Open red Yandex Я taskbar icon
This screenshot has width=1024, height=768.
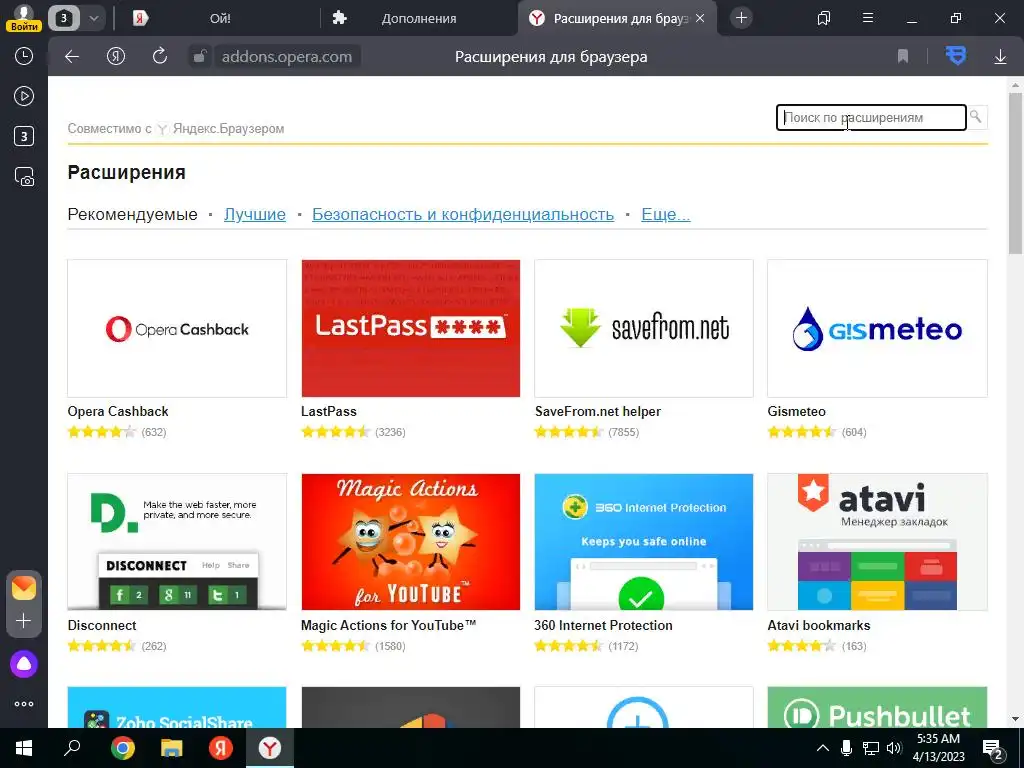[221, 748]
